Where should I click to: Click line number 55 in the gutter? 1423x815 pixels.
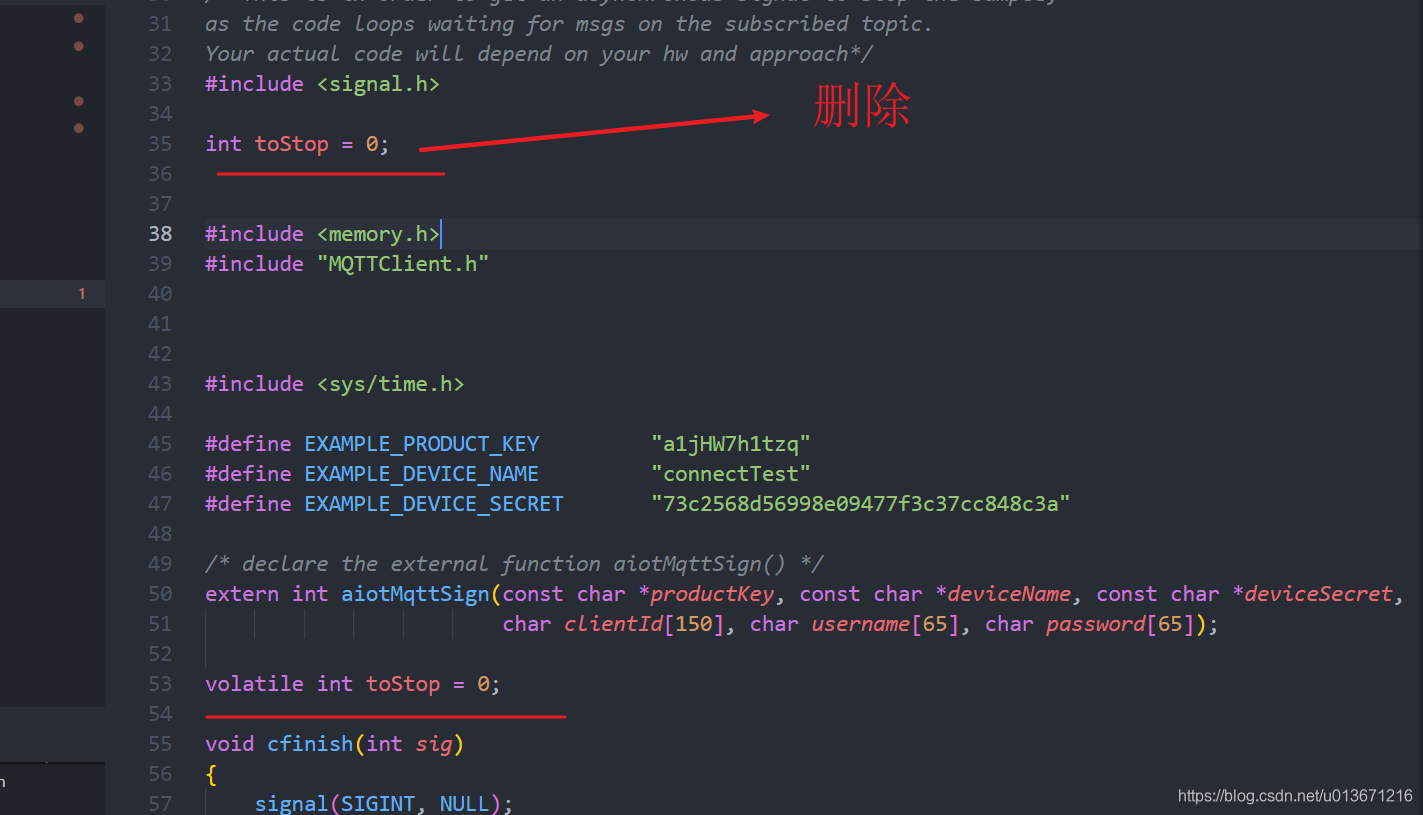pos(160,744)
